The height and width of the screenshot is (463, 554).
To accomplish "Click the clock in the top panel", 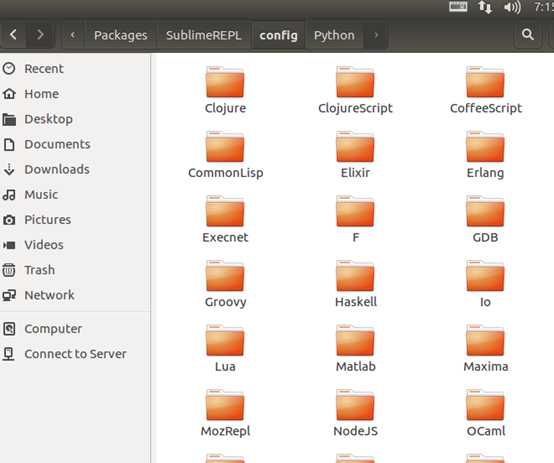I will (x=543, y=7).
